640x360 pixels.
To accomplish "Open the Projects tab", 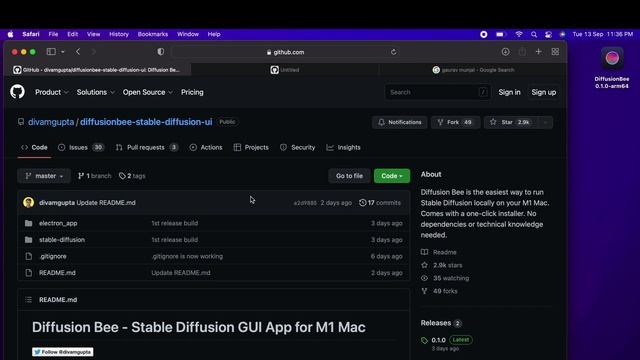I will click(x=251, y=147).
